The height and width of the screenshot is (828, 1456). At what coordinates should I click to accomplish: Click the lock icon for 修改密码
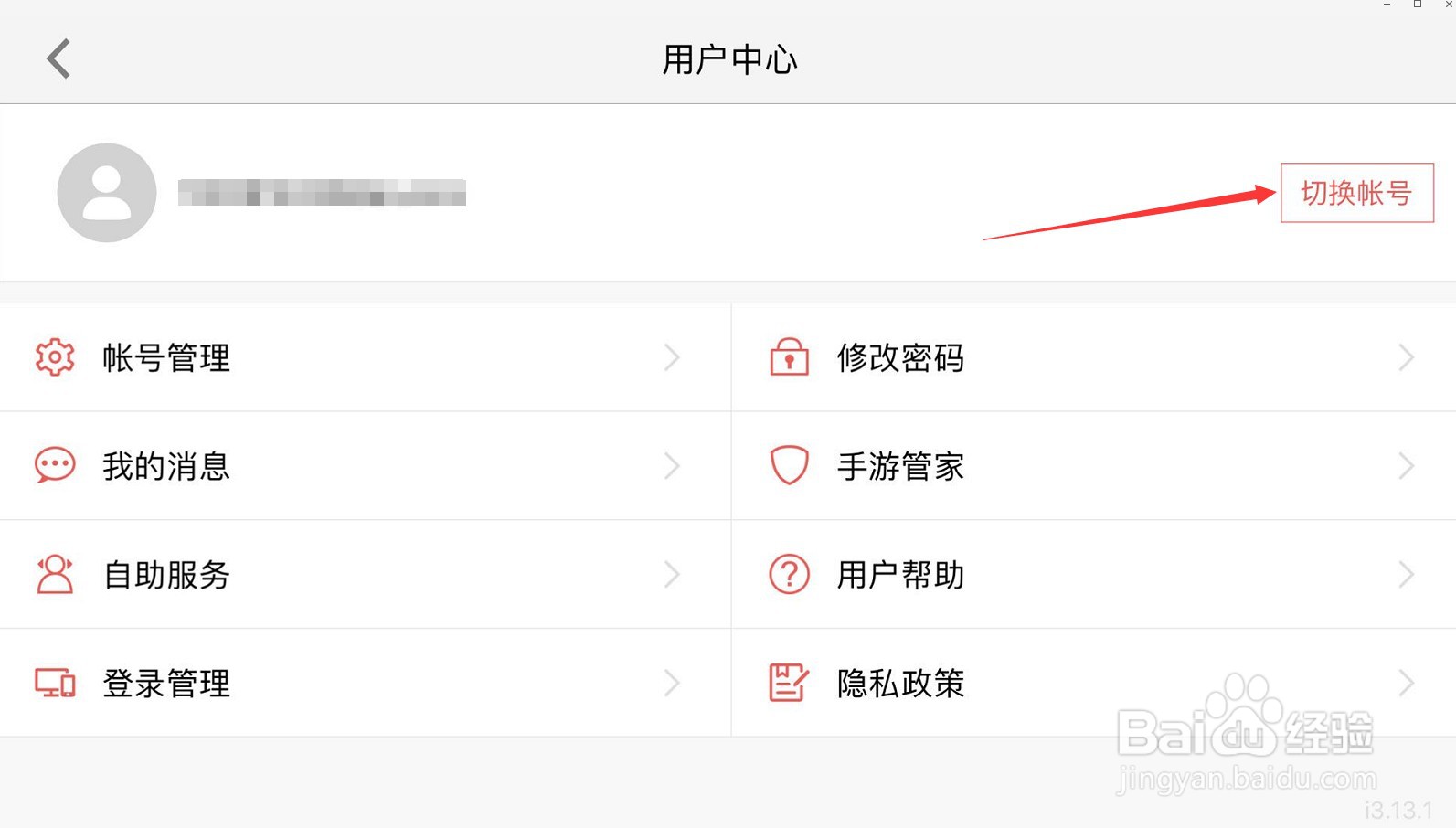pyautogui.click(x=789, y=357)
